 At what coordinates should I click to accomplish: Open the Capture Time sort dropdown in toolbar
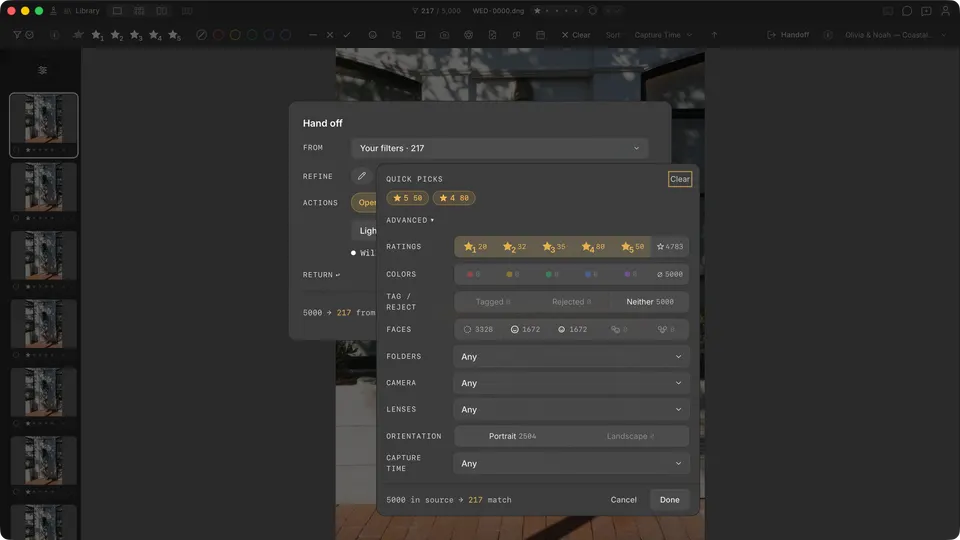point(663,35)
